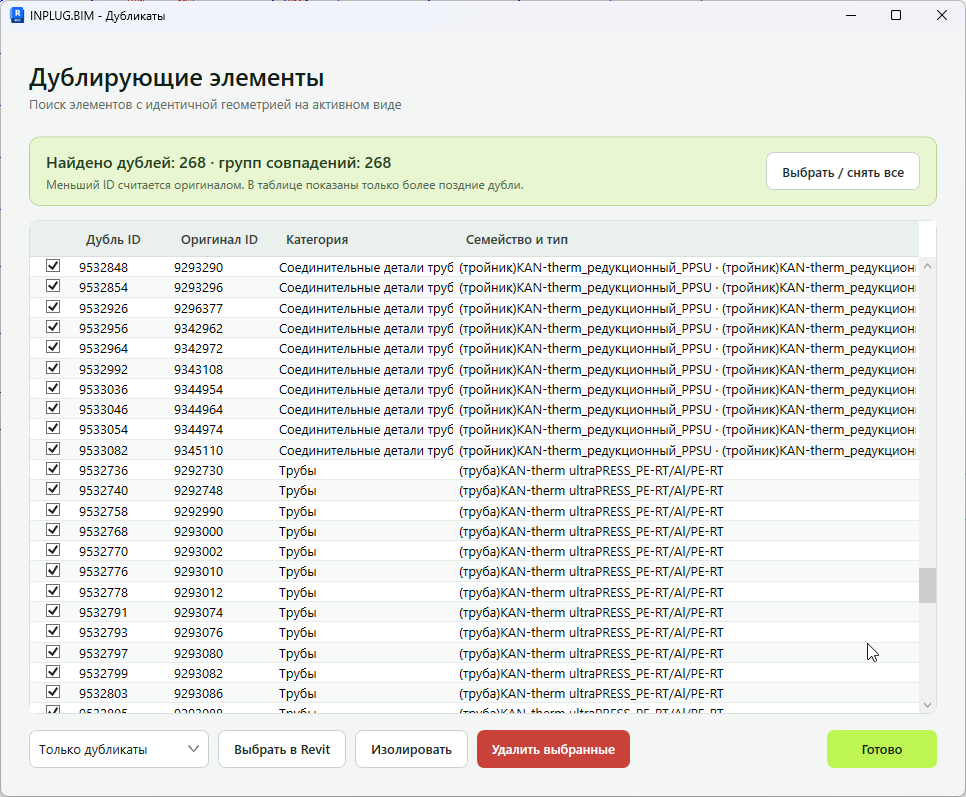Select original ID cell 9345110
Viewport: 966px width, 797px height.
point(198,450)
